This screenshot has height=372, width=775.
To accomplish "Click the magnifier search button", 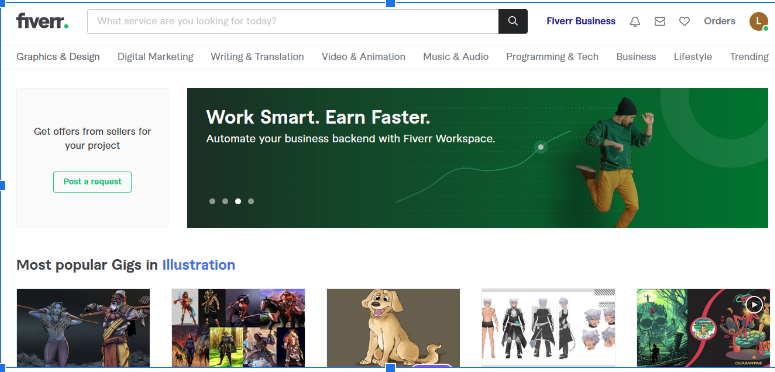I will coord(513,21).
